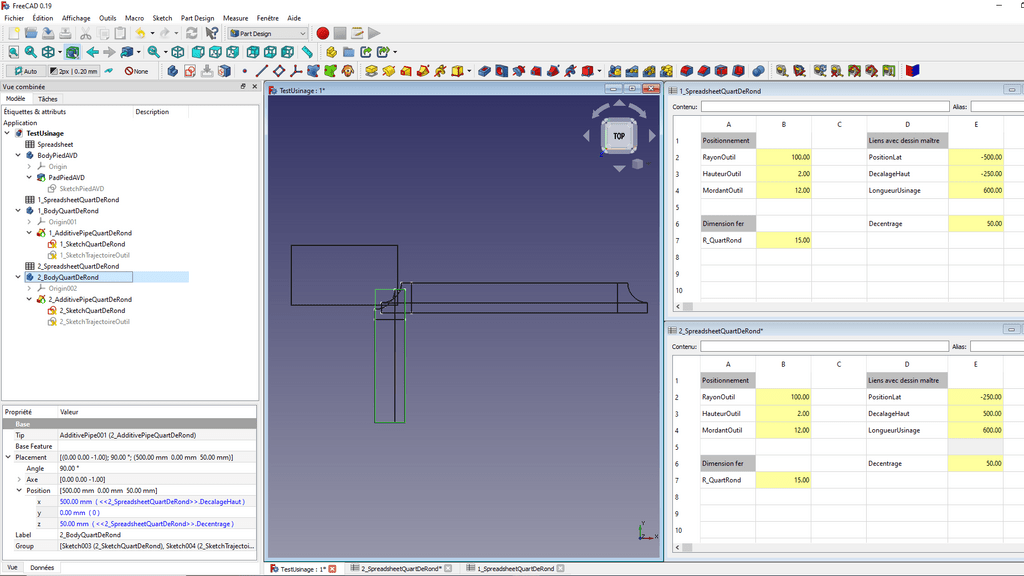Collapse the TestUsinage document tree node
The image size is (1024, 576).
(x=7, y=133)
